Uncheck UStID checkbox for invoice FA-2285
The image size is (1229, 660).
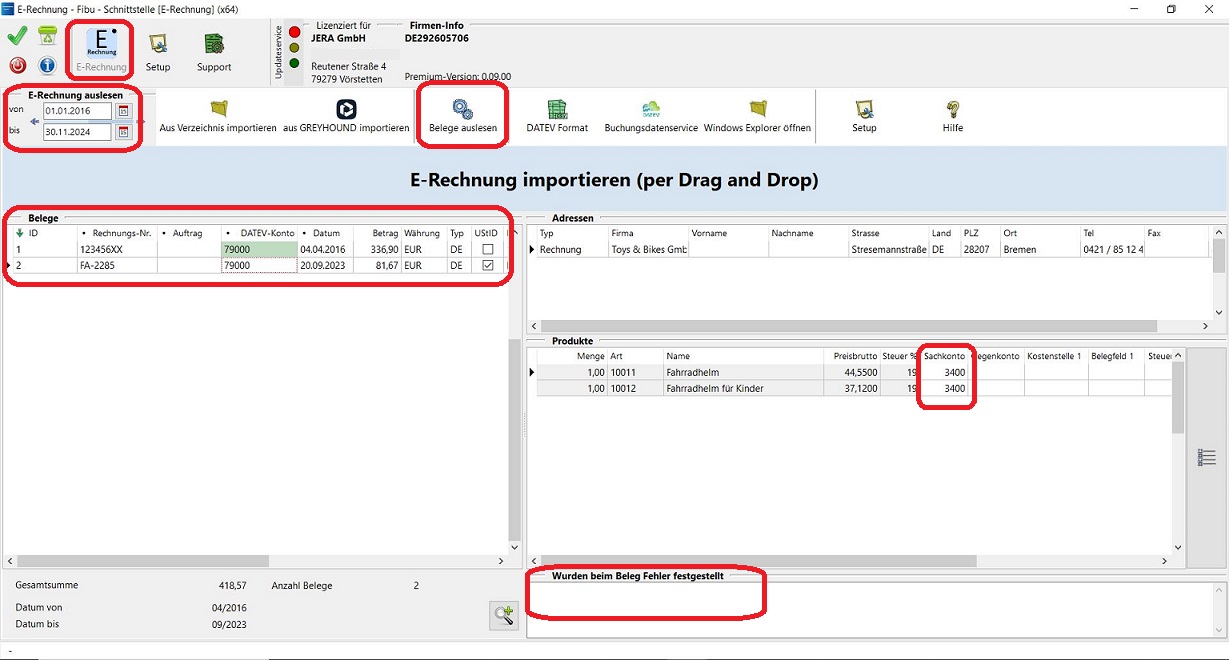(487, 266)
